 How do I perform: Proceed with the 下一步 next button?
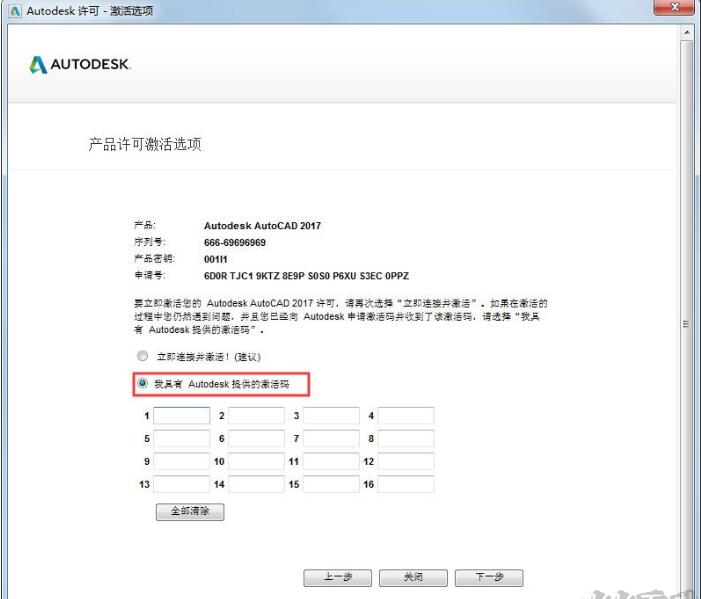pyautogui.click(x=489, y=577)
